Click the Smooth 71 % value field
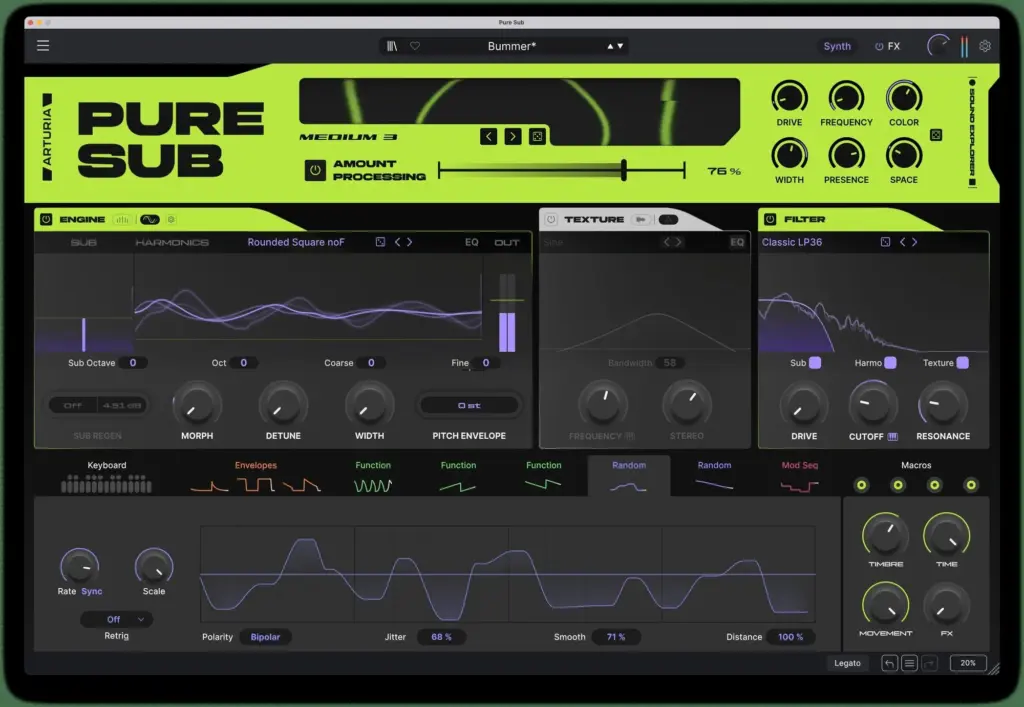This screenshot has width=1024, height=707. (616, 637)
